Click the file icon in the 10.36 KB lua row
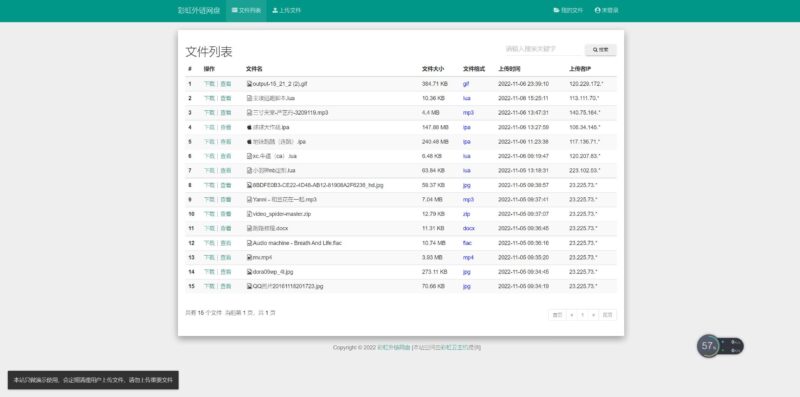The width and height of the screenshot is (800, 397). point(249,98)
